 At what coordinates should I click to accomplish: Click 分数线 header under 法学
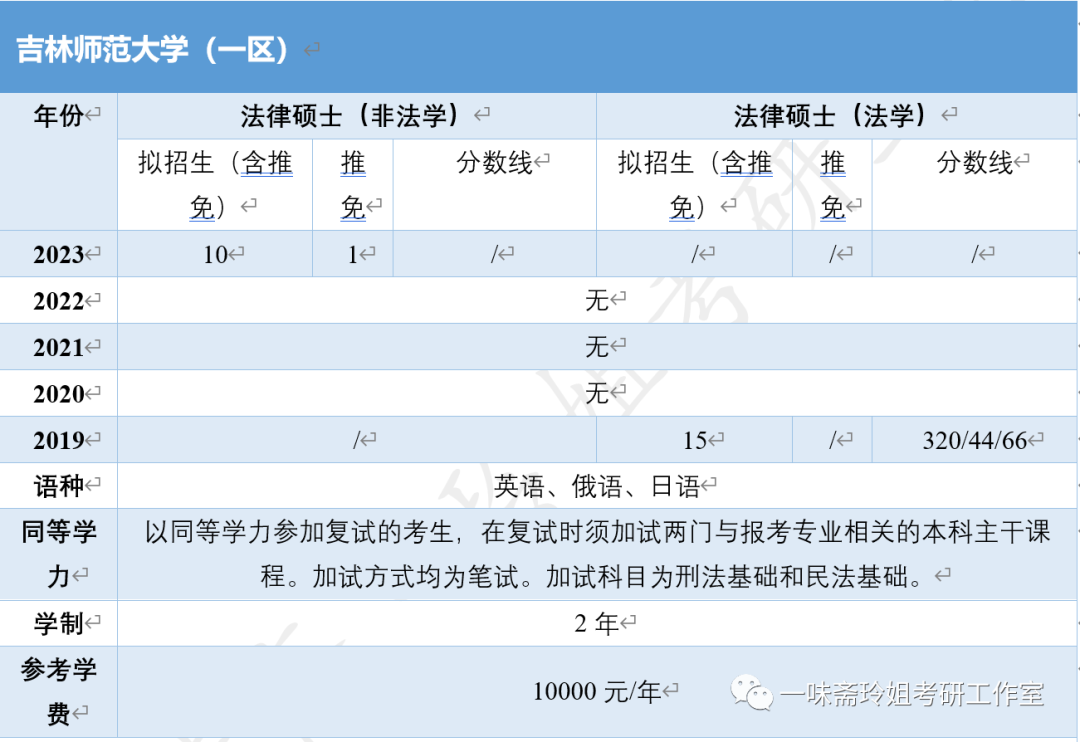point(974,163)
